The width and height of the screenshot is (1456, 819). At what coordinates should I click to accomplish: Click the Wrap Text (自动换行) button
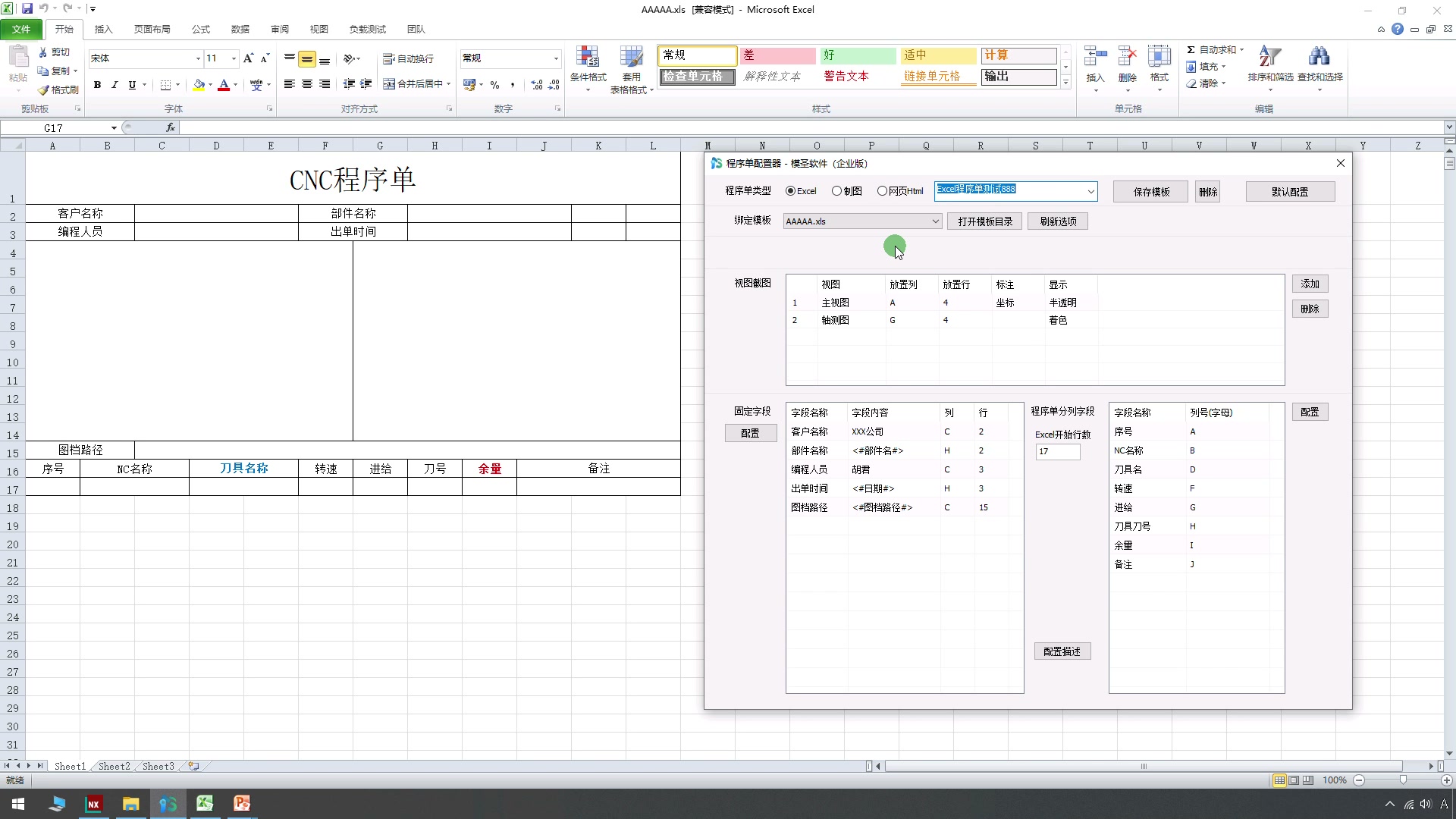(408, 58)
